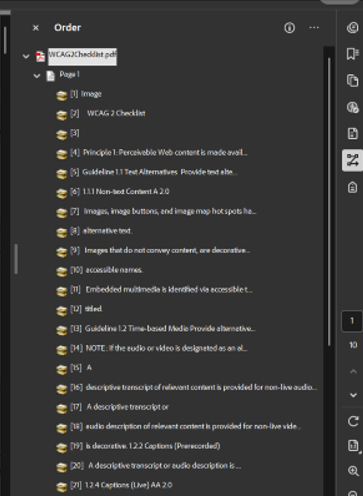Select order item [5] Guideline 1.1 Text Alternatives
This screenshot has width=363, height=497.
coord(154,172)
